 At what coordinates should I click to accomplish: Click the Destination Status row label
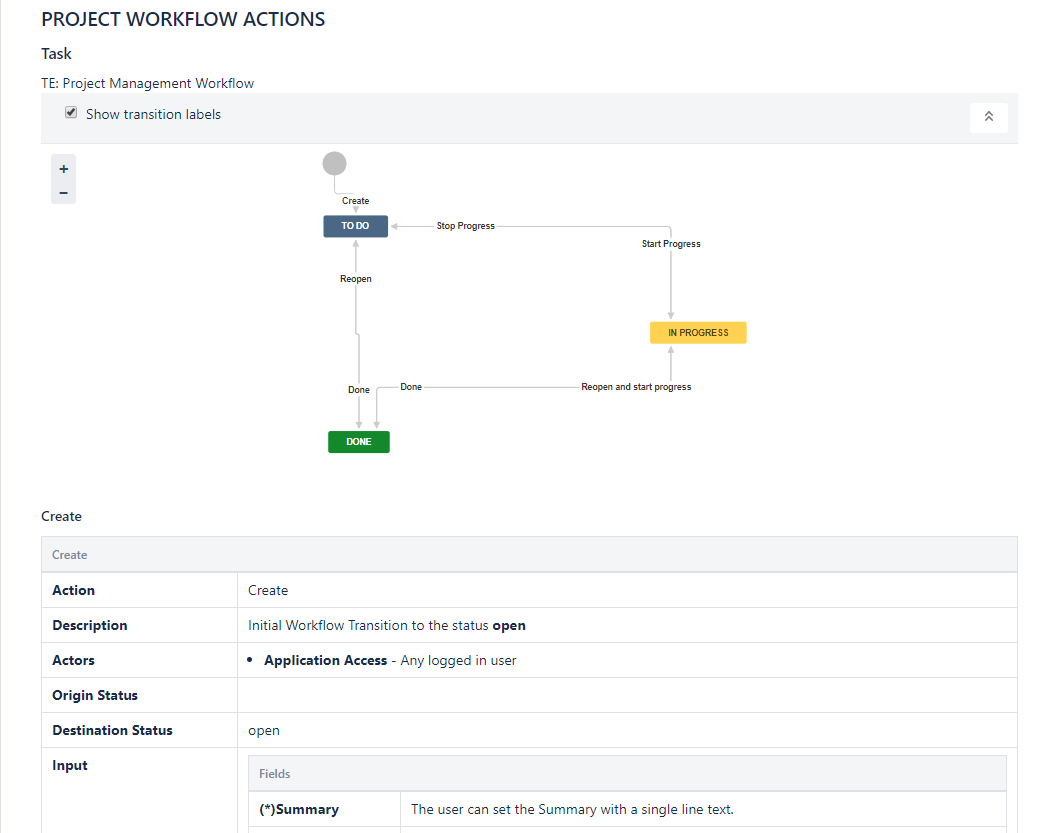[112, 730]
